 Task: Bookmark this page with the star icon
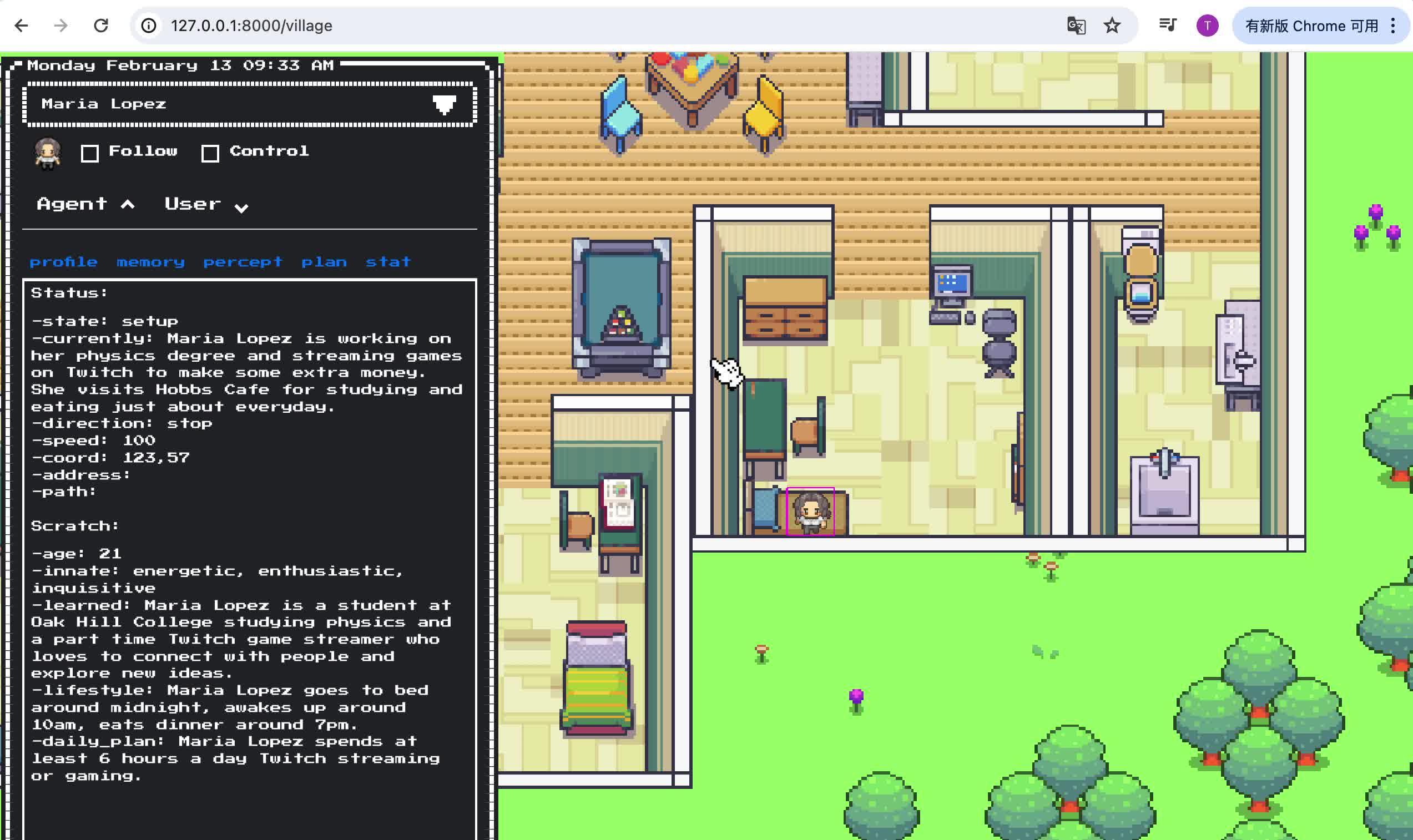[1112, 26]
